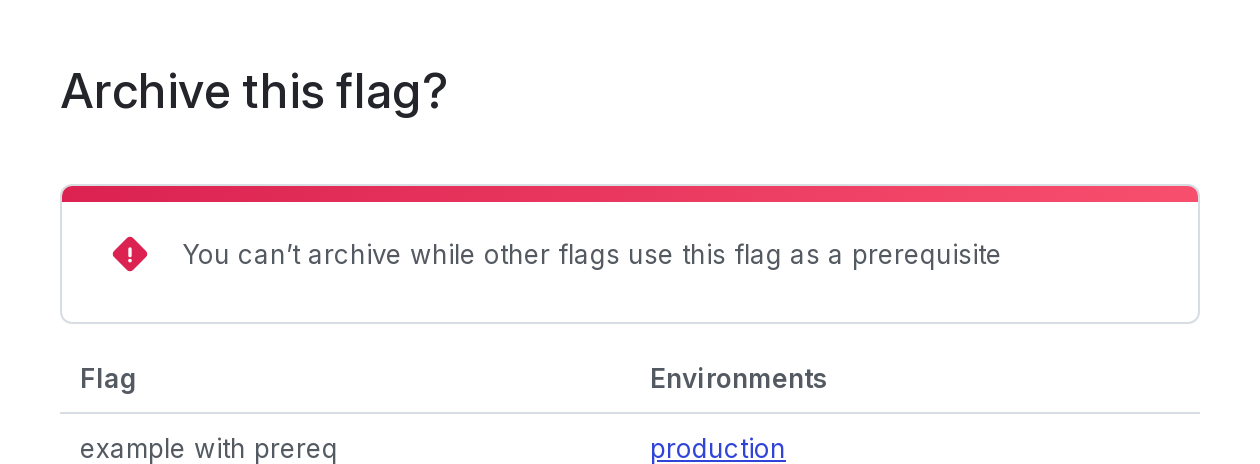Viewport: 1260px width, 464px height.
Task: Click "flag?" at the end of the title
Action: click(392, 91)
